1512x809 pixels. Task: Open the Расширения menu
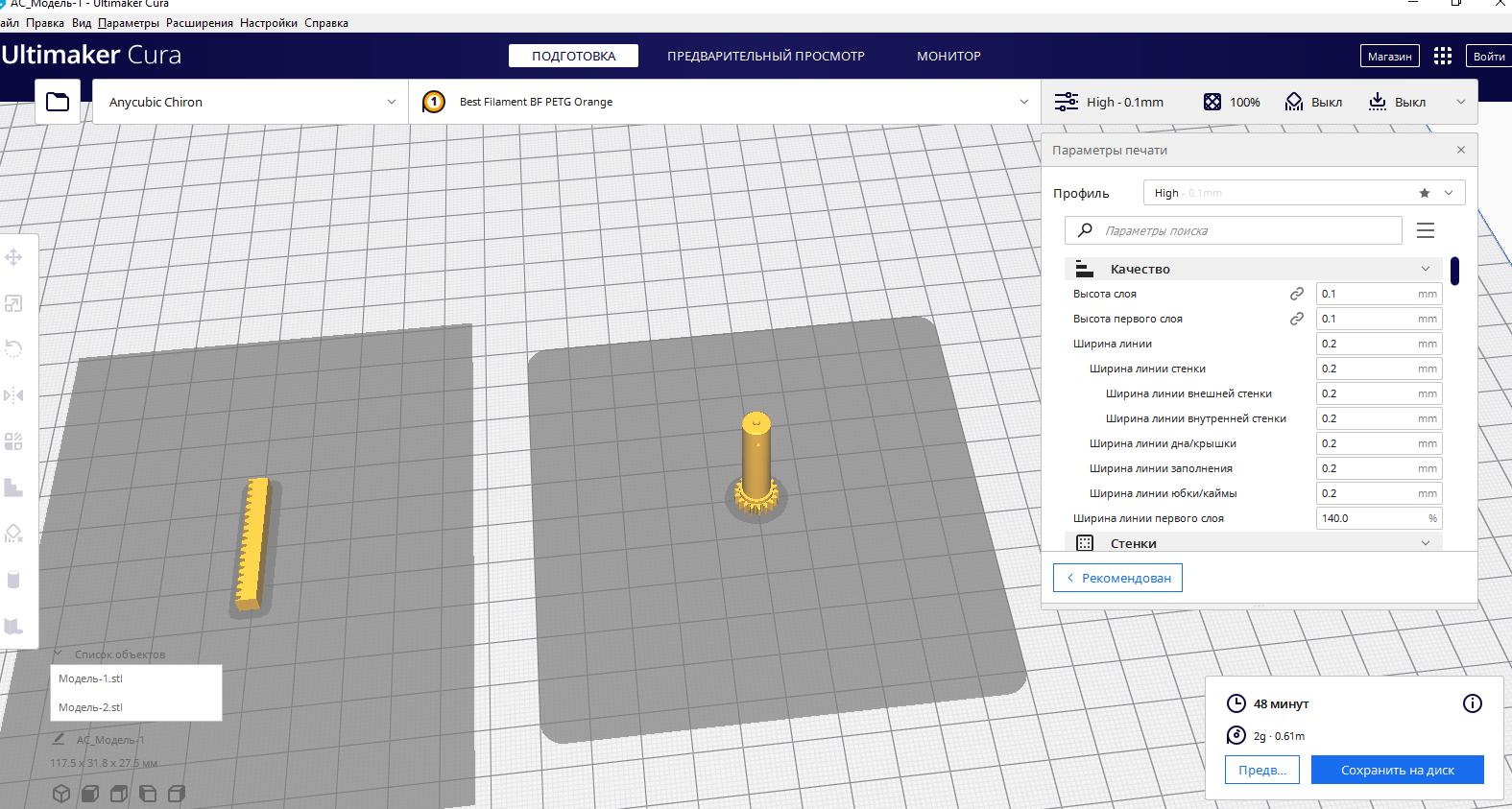200,23
